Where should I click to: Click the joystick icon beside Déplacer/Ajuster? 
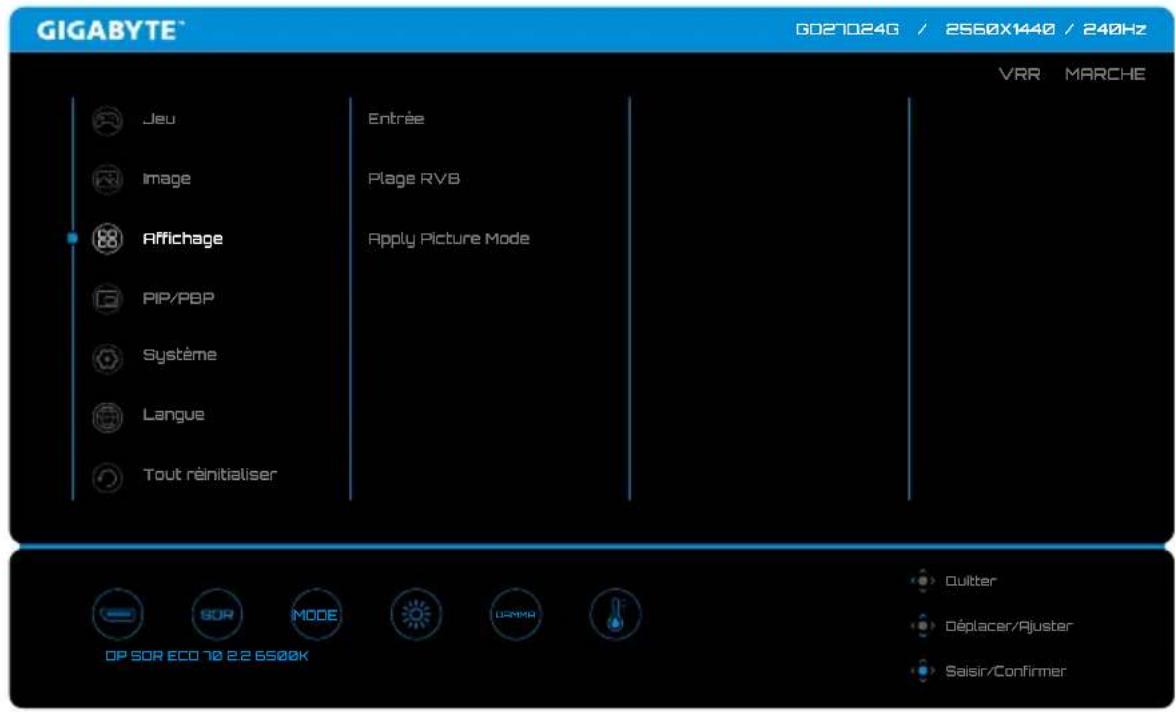click(x=922, y=626)
